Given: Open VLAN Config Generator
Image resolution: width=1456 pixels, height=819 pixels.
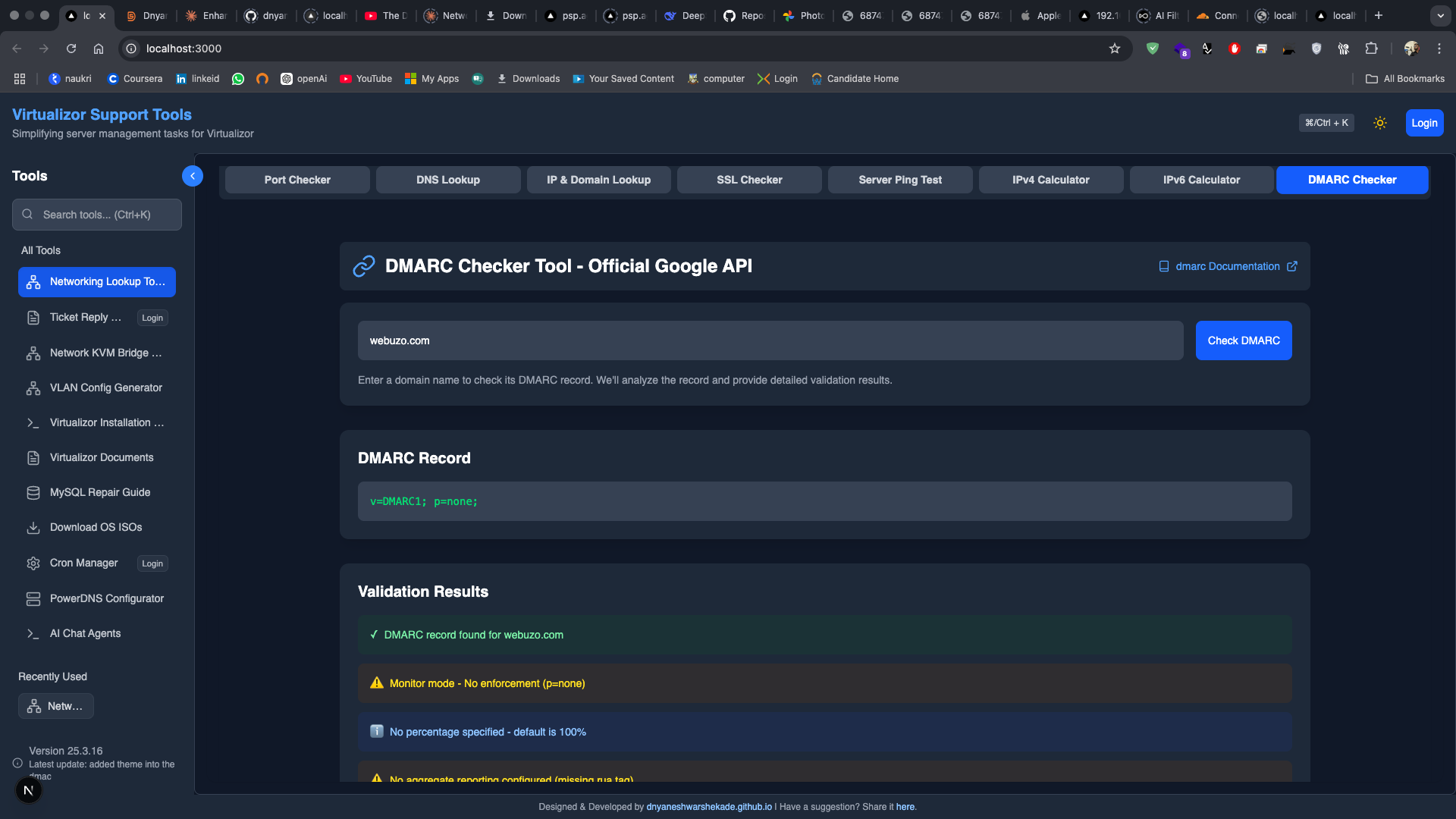Looking at the screenshot, I should [x=97, y=388].
